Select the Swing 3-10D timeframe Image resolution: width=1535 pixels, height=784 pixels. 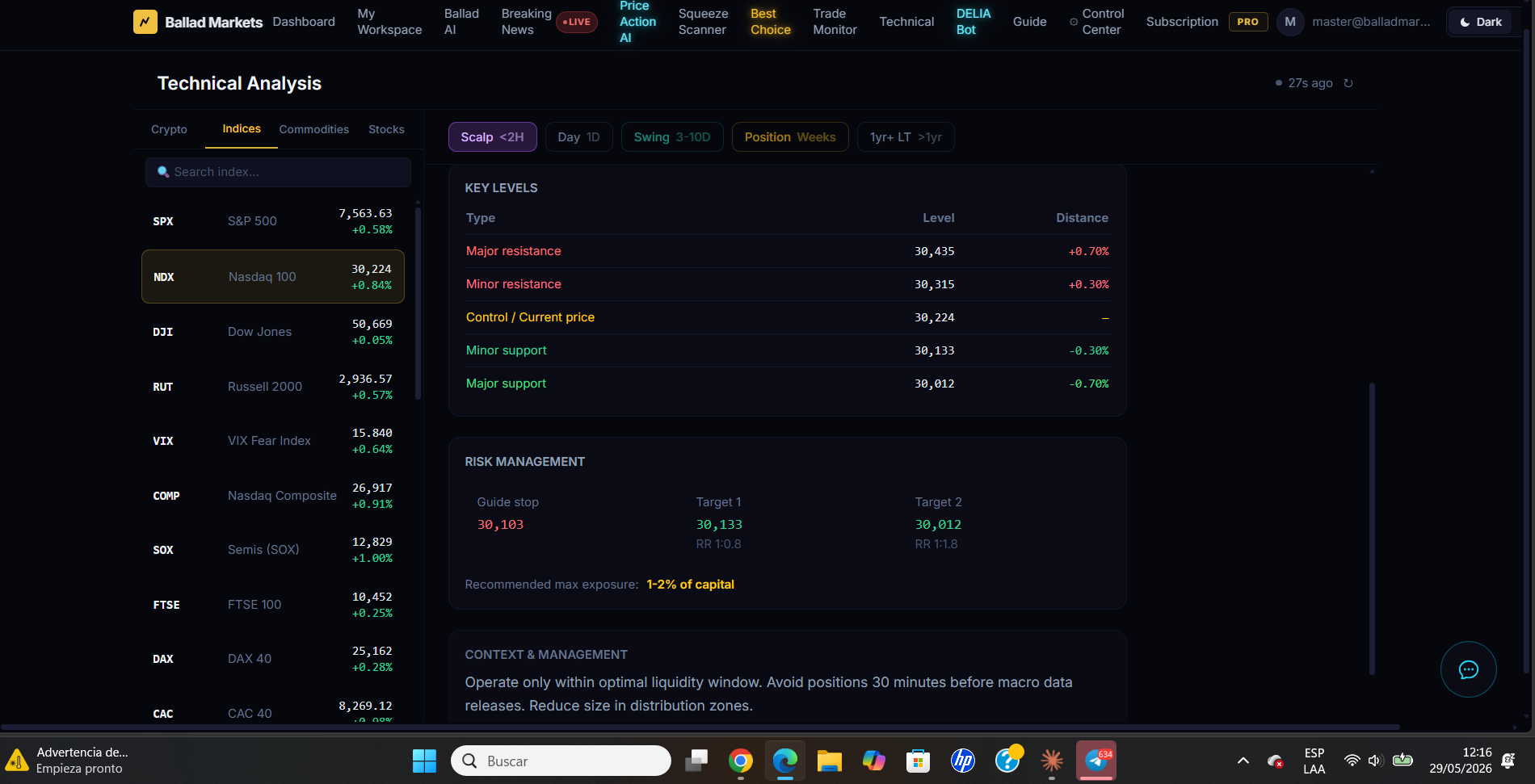click(x=671, y=137)
